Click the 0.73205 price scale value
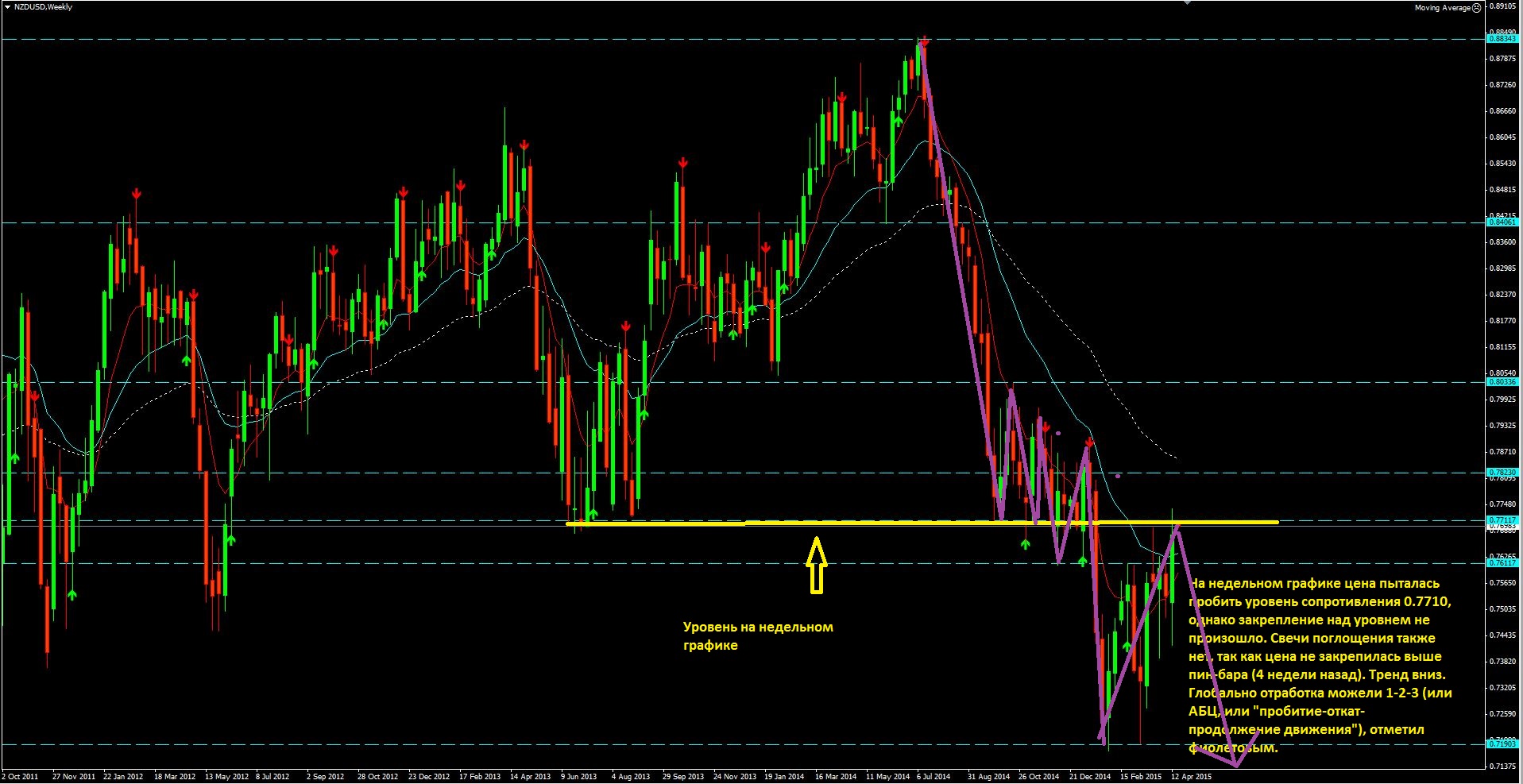1523x784 pixels. click(x=1502, y=688)
